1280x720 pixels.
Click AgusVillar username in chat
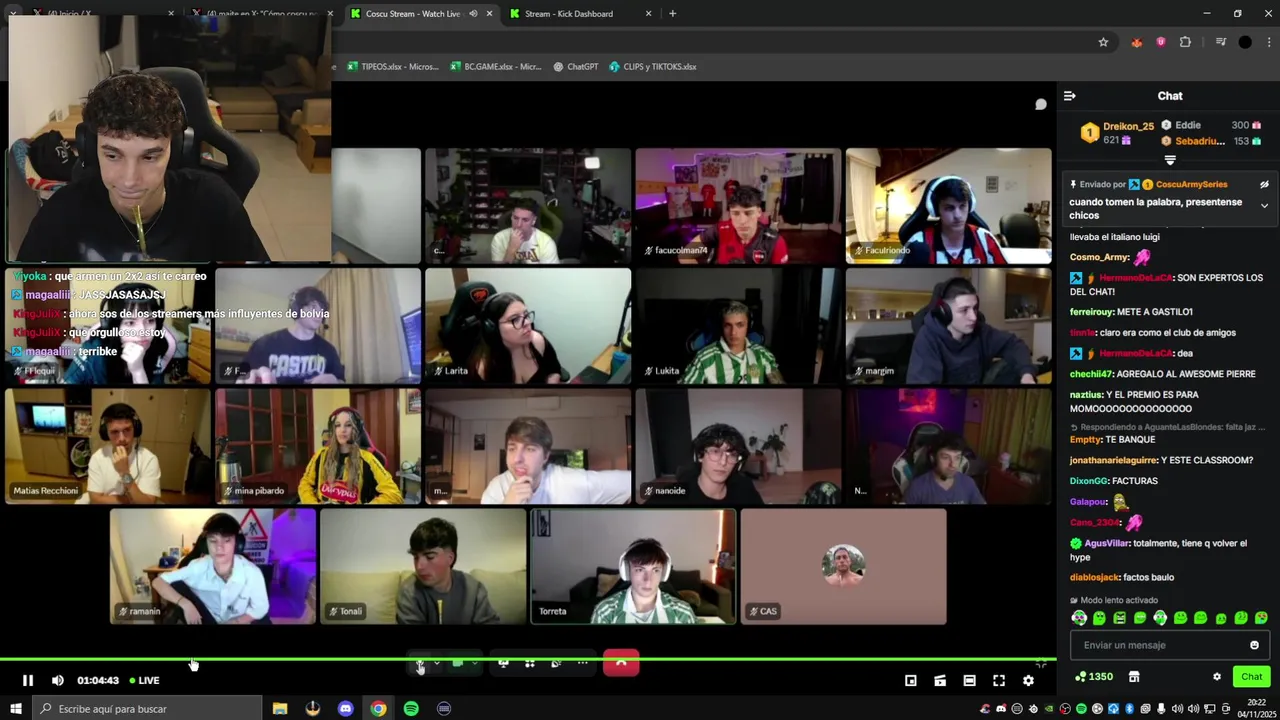(x=1107, y=543)
